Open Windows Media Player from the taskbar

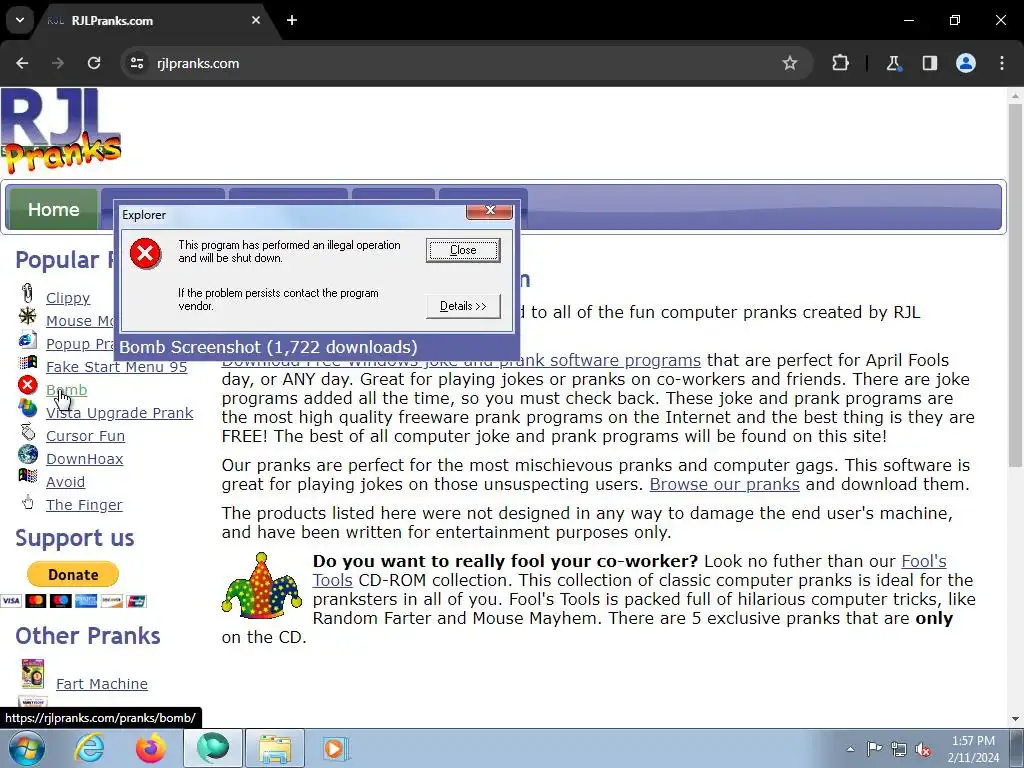[336, 748]
